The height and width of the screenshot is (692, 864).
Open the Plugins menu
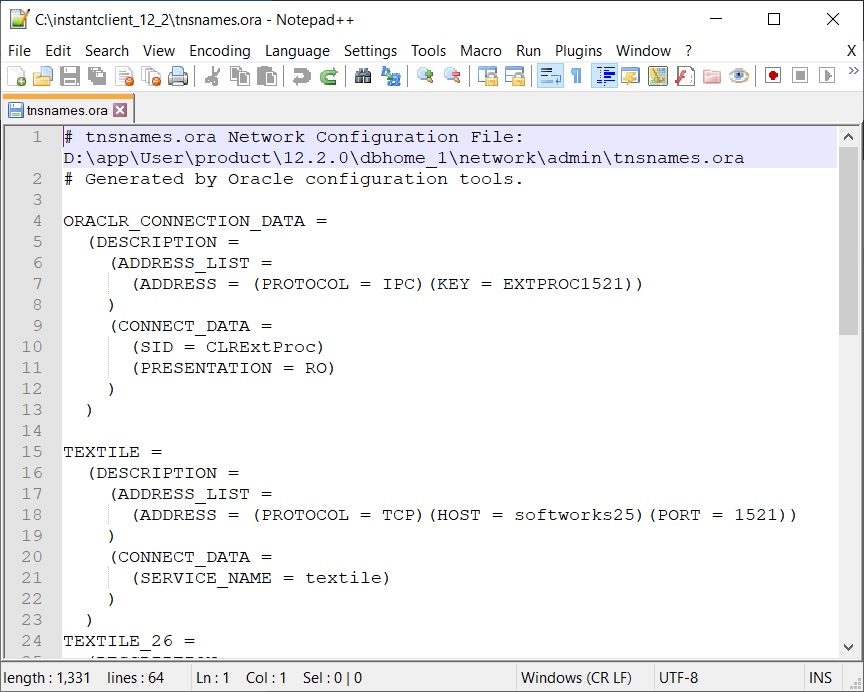[578, 51]
